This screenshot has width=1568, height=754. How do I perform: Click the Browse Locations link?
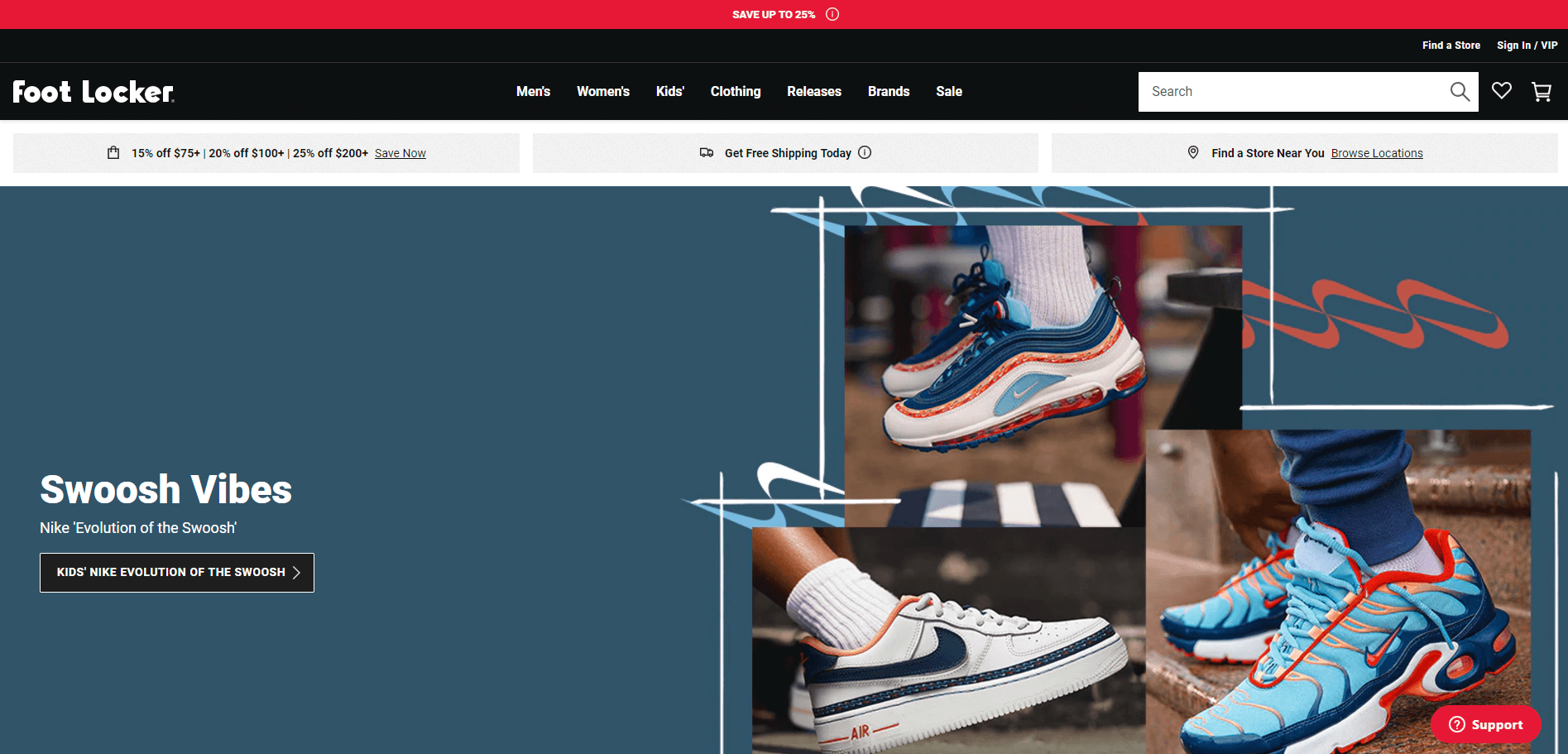pos(1377,153)
